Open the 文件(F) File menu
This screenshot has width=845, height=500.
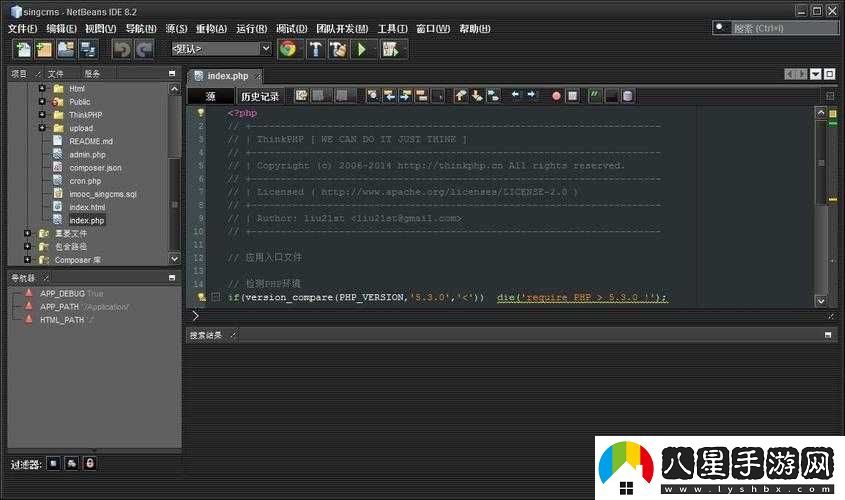22,29
